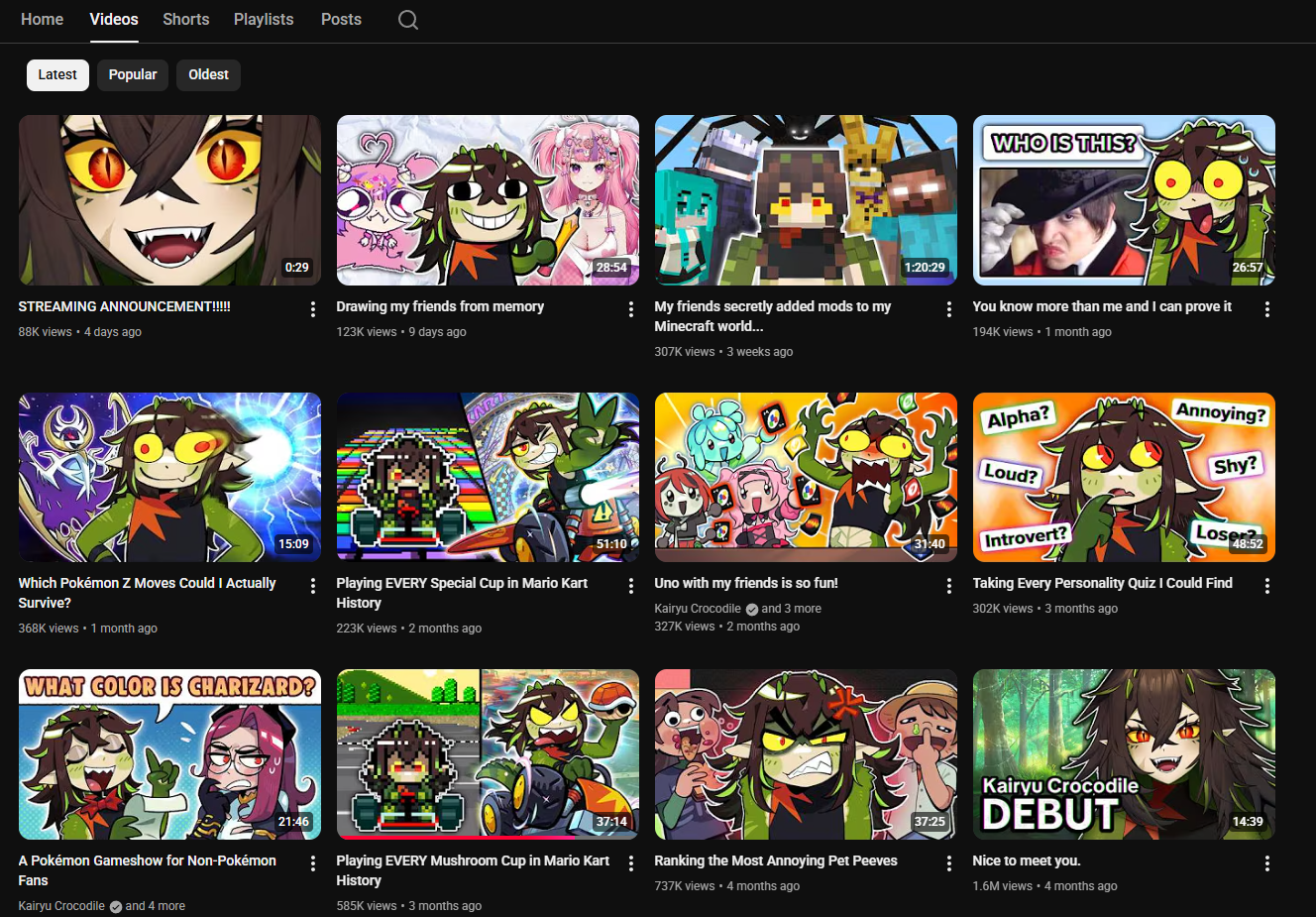Click title Playing EVERY Mushroom Cup
Viewport: 1316px width, 917px height.
point(473,870)
